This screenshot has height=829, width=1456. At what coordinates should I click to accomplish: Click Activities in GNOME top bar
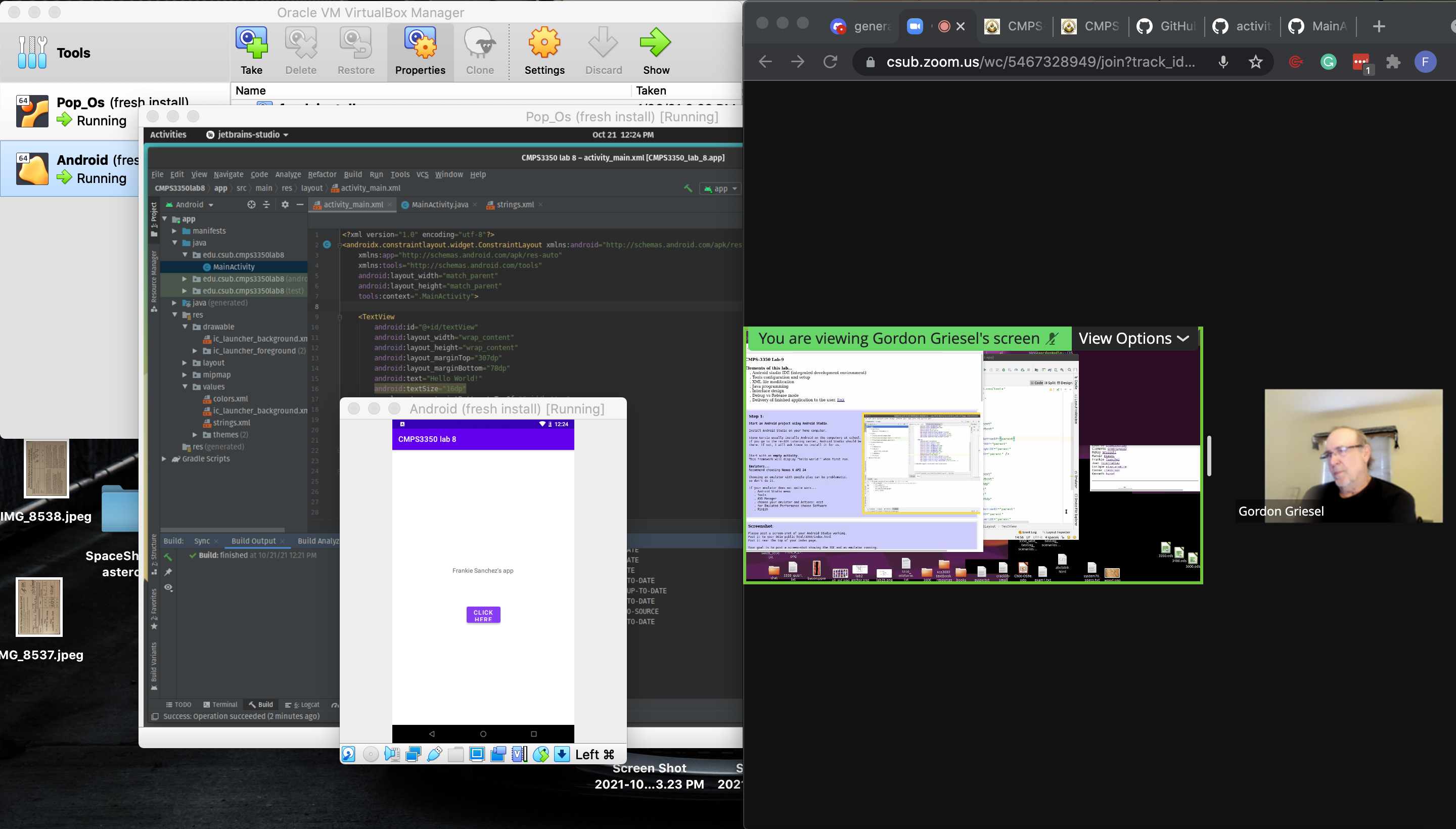click(168, 134)
